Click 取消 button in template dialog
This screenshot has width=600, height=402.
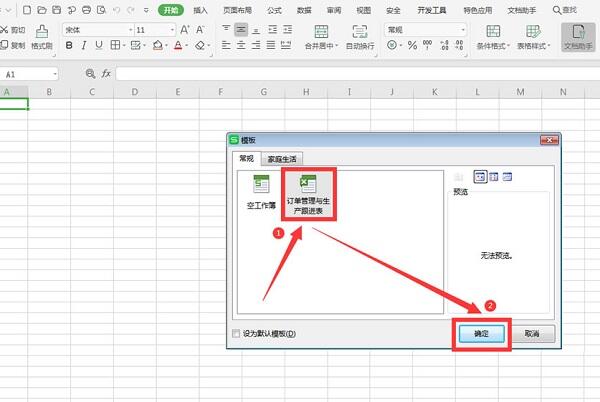click(532, 334)
